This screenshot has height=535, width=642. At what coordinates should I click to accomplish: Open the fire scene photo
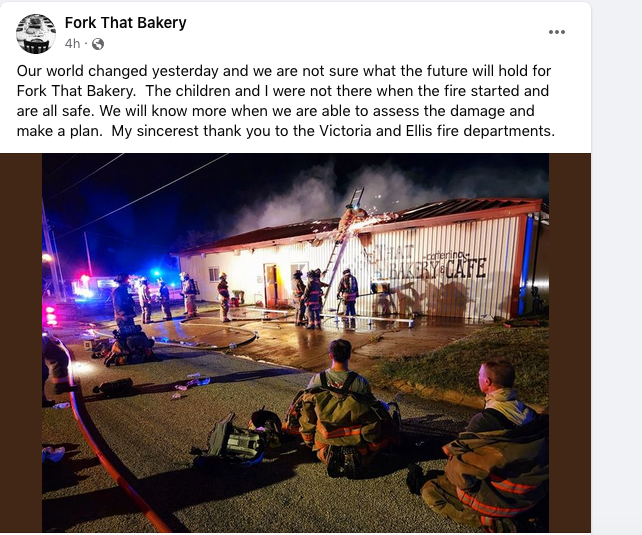click(295, 343)
